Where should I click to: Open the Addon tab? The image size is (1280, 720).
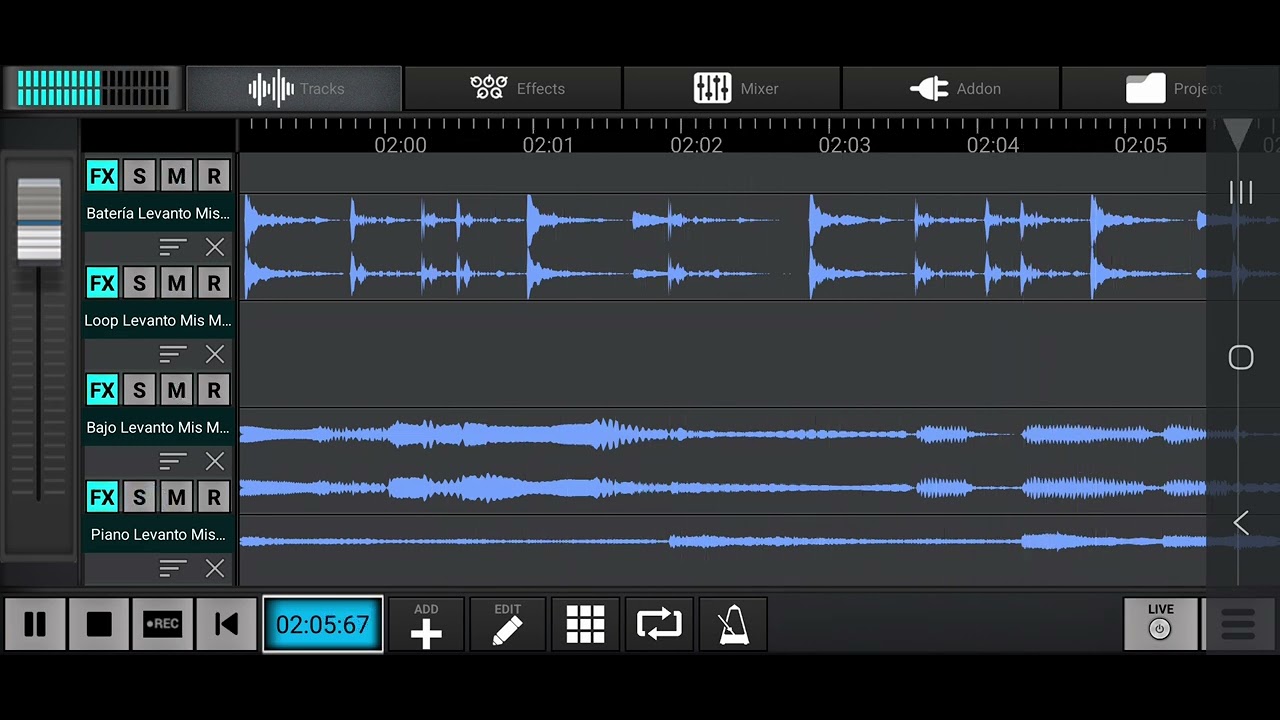952,89
